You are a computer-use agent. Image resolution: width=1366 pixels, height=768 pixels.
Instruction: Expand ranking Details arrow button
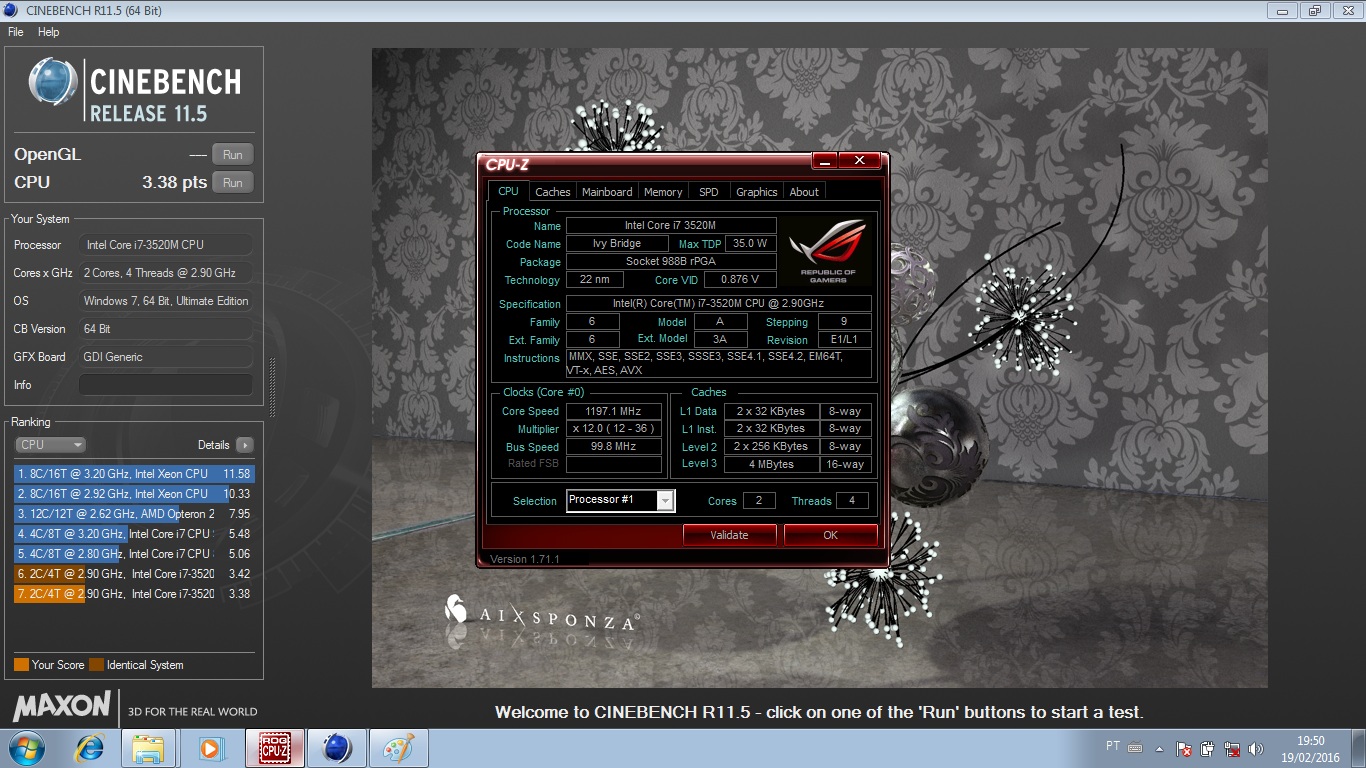click(245, 445)
